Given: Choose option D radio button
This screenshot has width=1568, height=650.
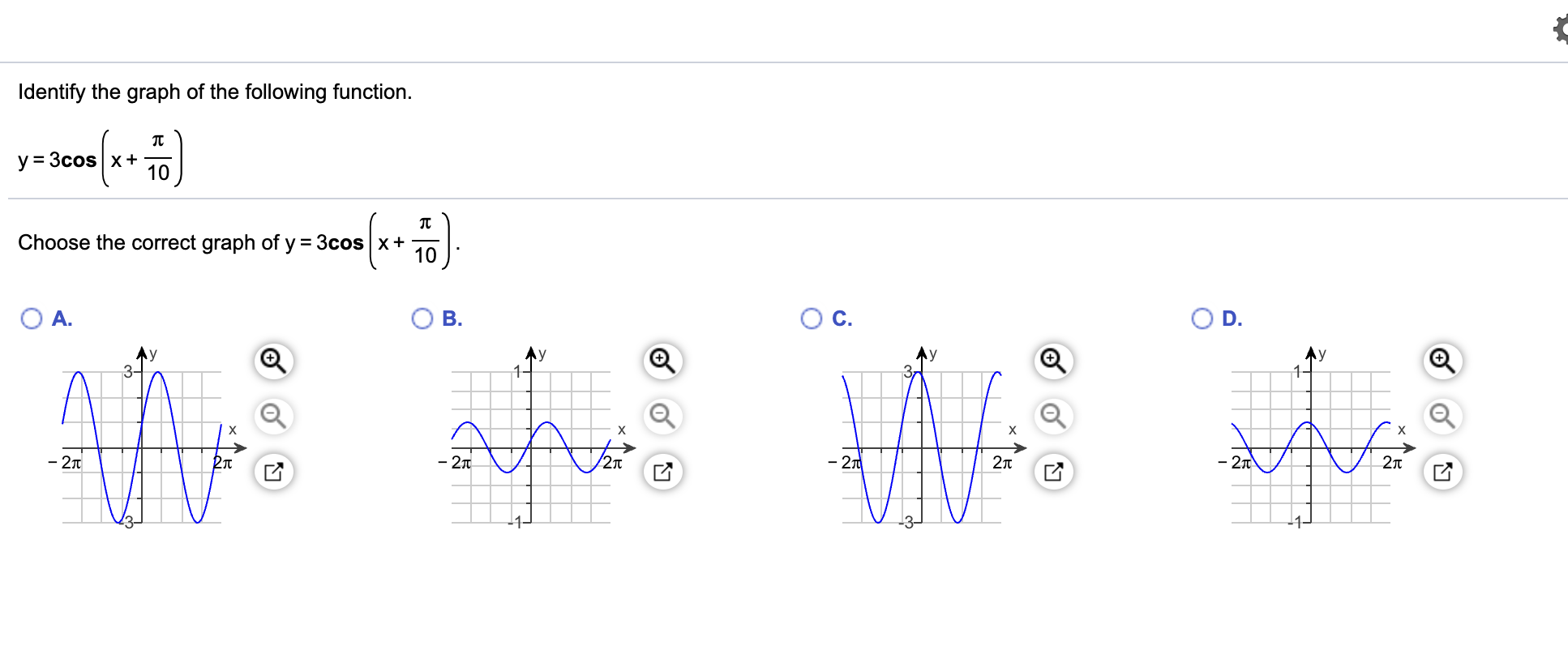Looking at the screenshot, I should 1202,319.
